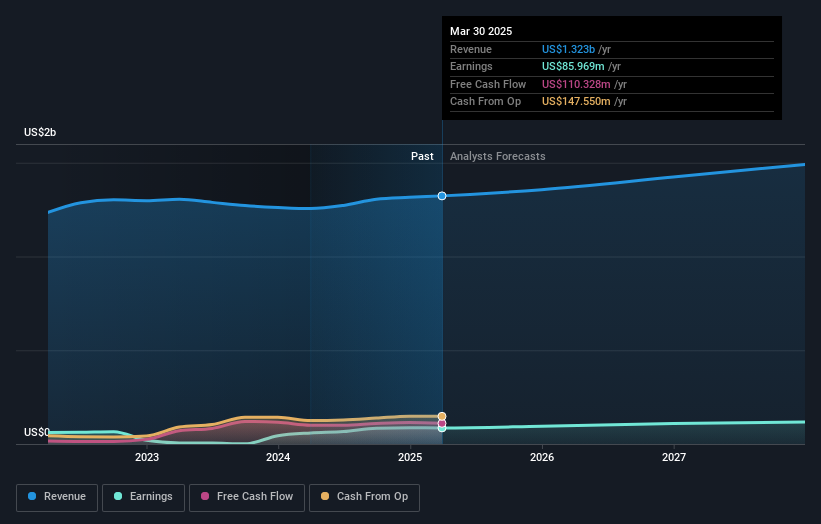Click the Free Cash Flow label in tooltip
The image size is (821, 524).
[488, 84]
